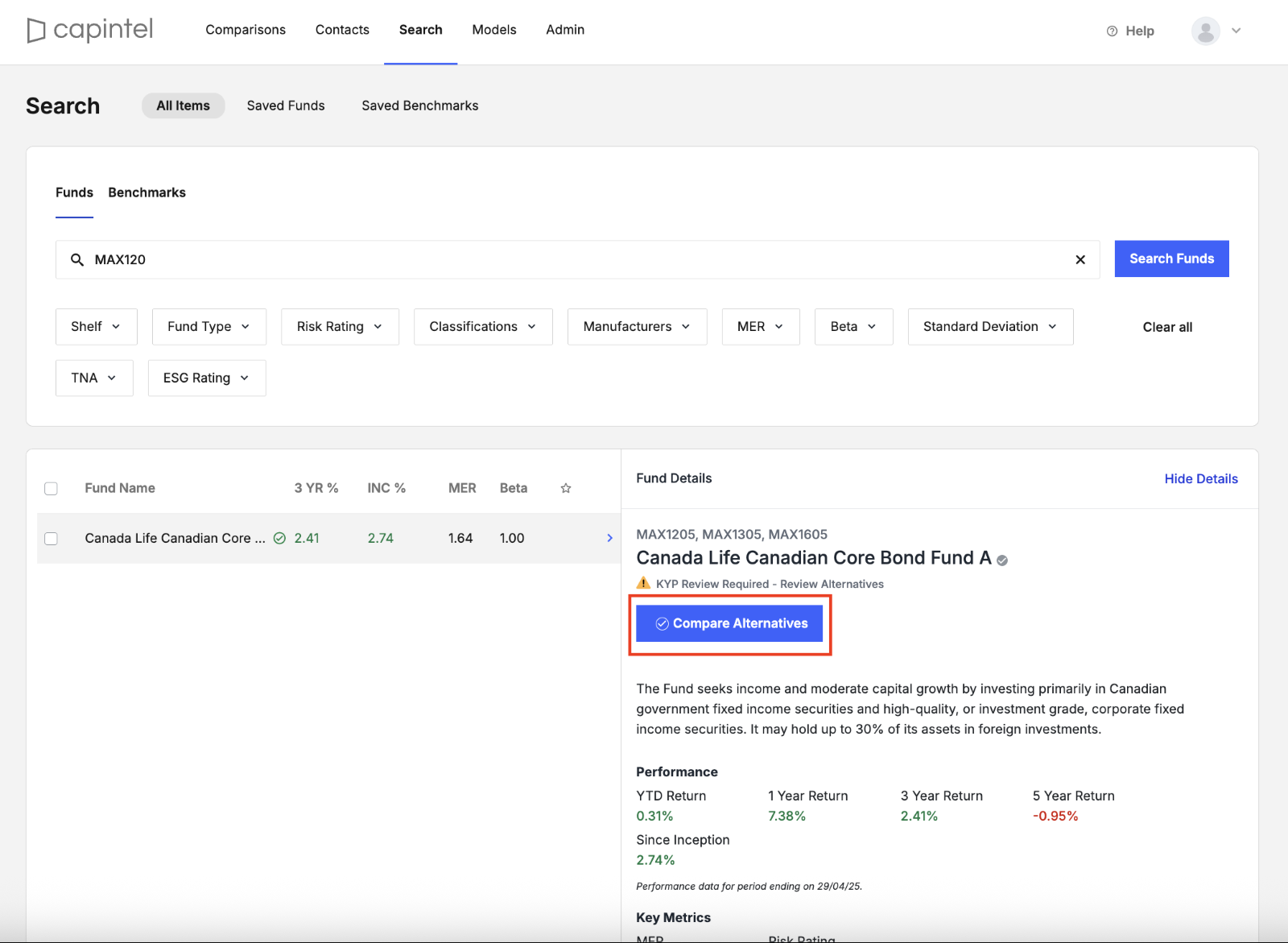Click the KYP Review Required notice text
Viewport: 1288px width, 943px height.
click(x=770, y=584)
